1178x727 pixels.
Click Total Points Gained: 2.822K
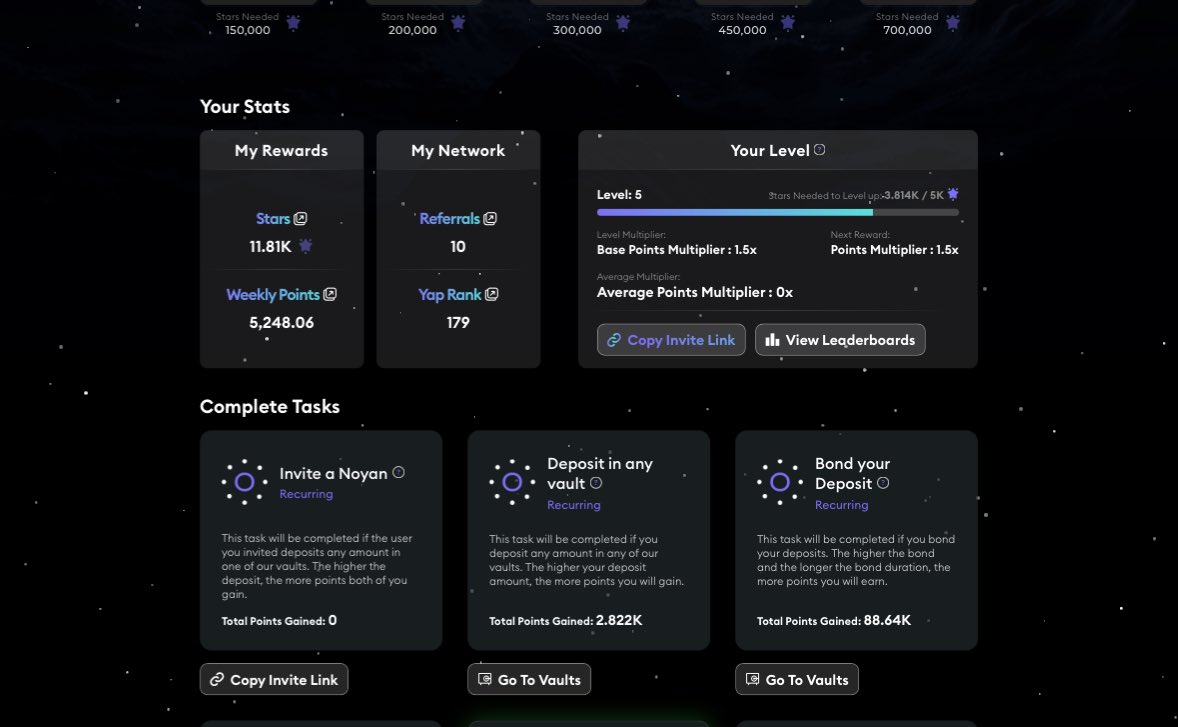566,620
